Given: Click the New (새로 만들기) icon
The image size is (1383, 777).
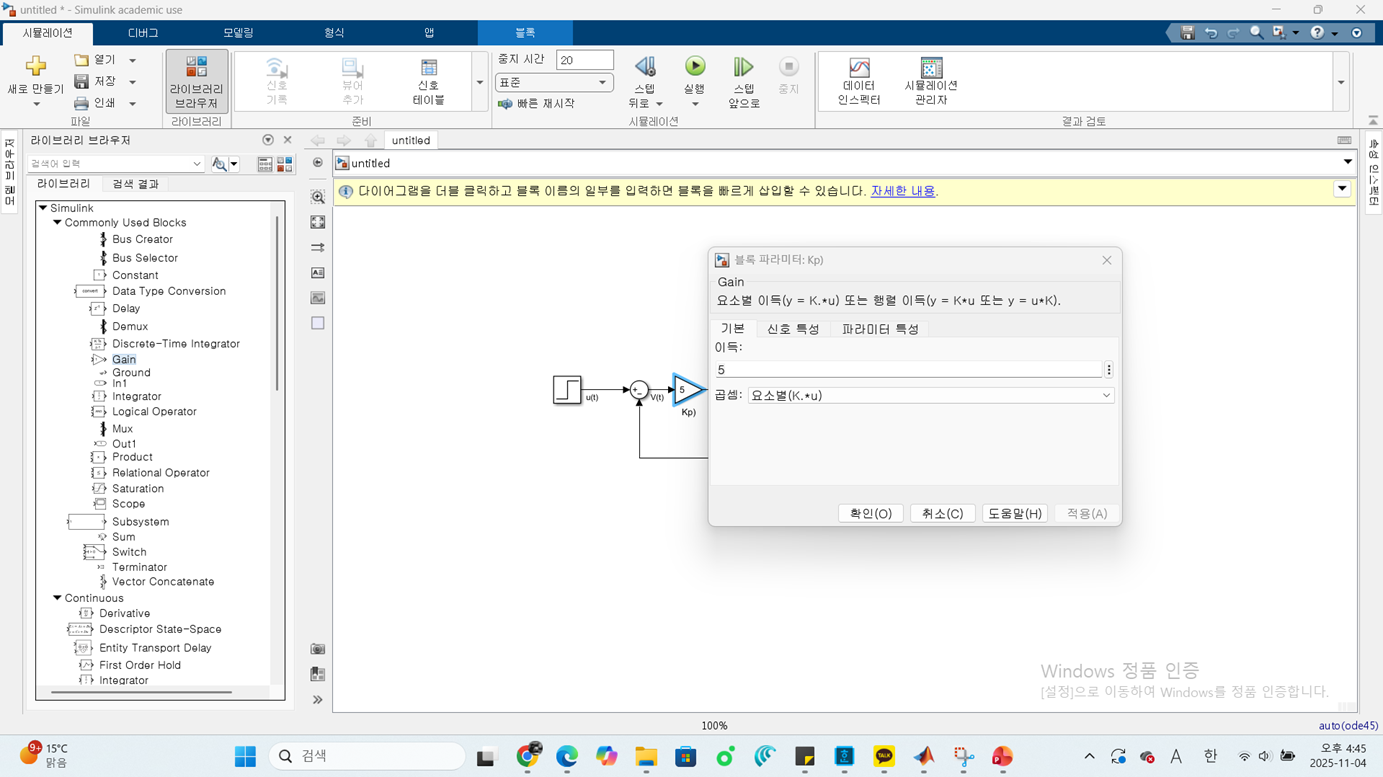Looking at the screenshot, I should click(36, 66).
